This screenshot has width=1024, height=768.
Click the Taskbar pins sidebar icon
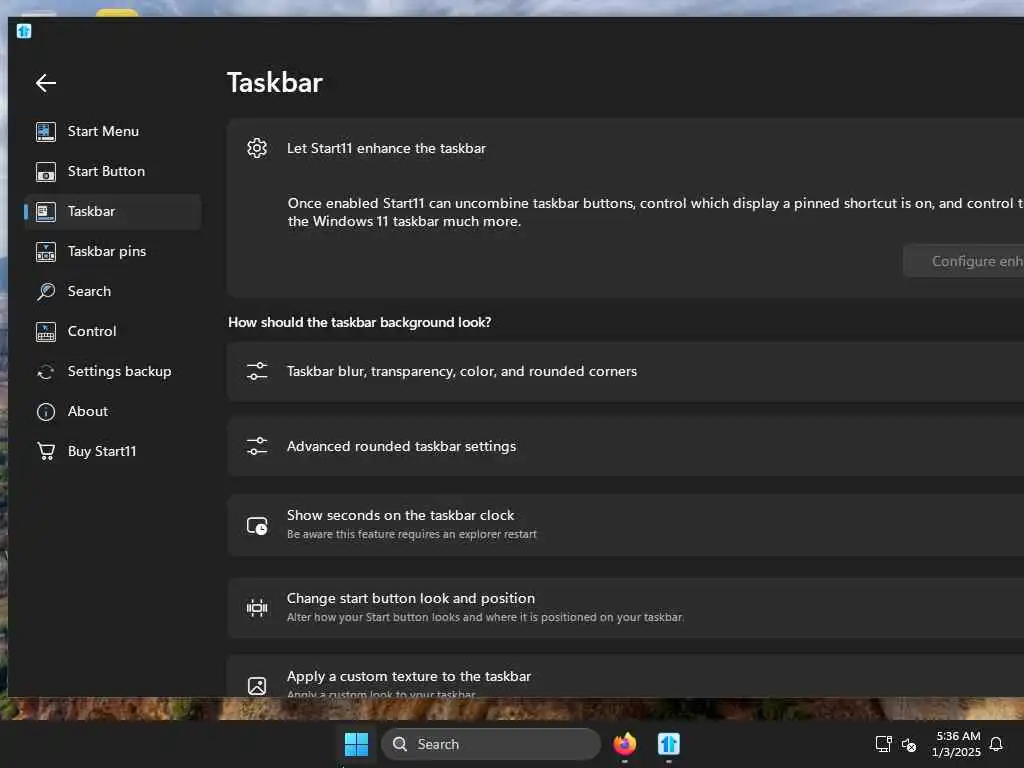click(x=46, y=252)
